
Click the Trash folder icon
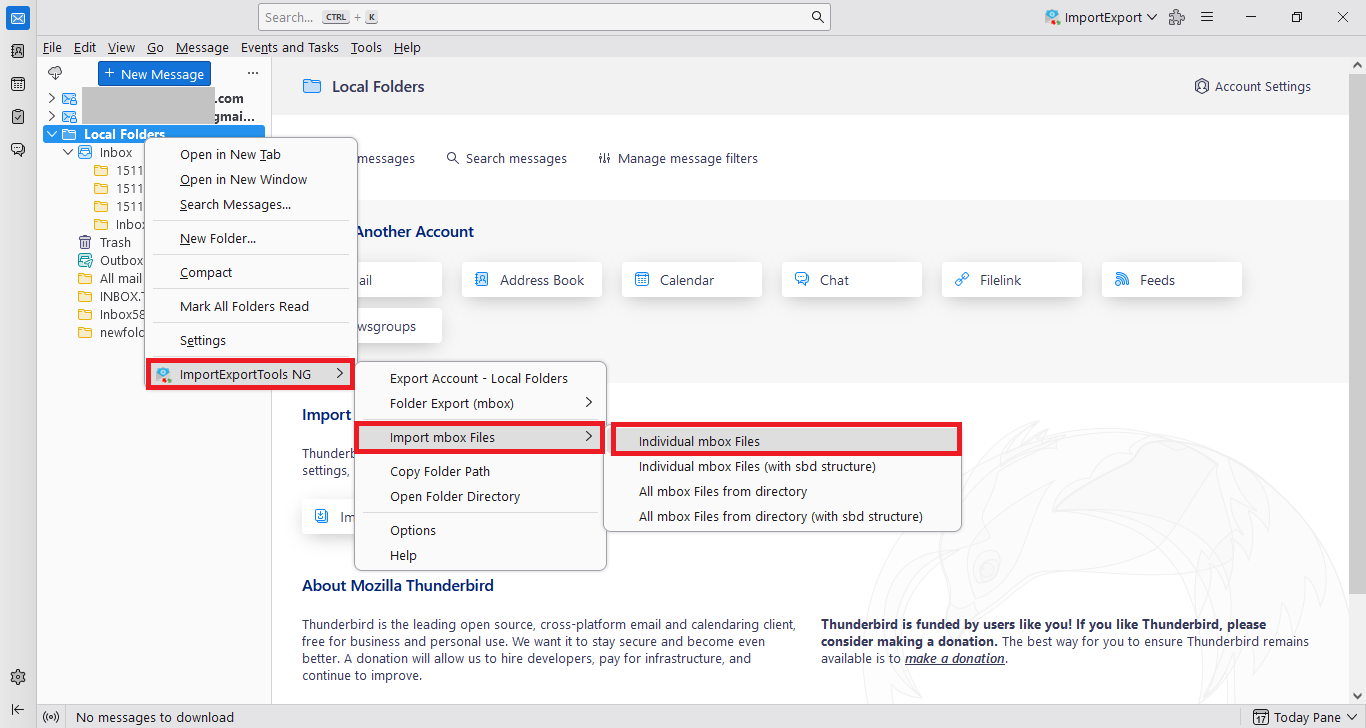(x=85, y=242)
